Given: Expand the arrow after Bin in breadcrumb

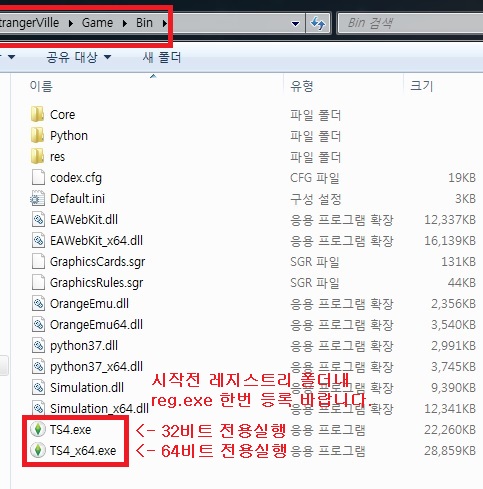Looking at the screenshot, I should pos(165,23).
